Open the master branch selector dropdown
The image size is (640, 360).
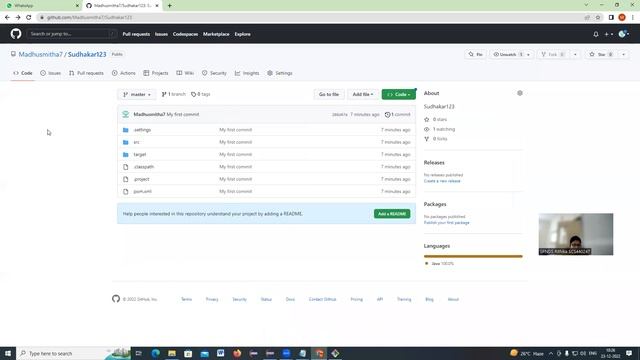coord(137,94)
